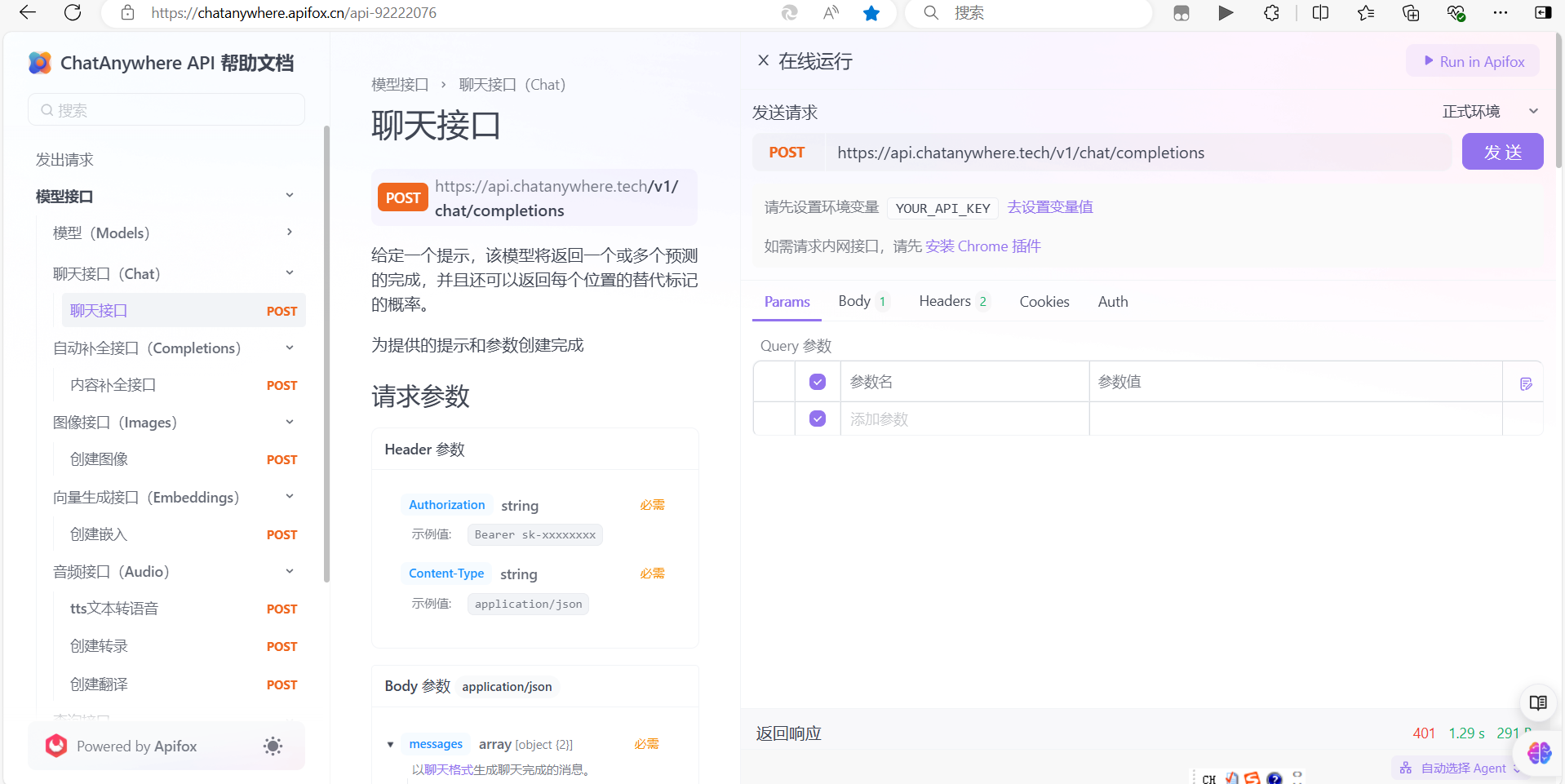Collapse the messages array disclosure triangle
Screen dimensions: 1565x784
[390, 744]
